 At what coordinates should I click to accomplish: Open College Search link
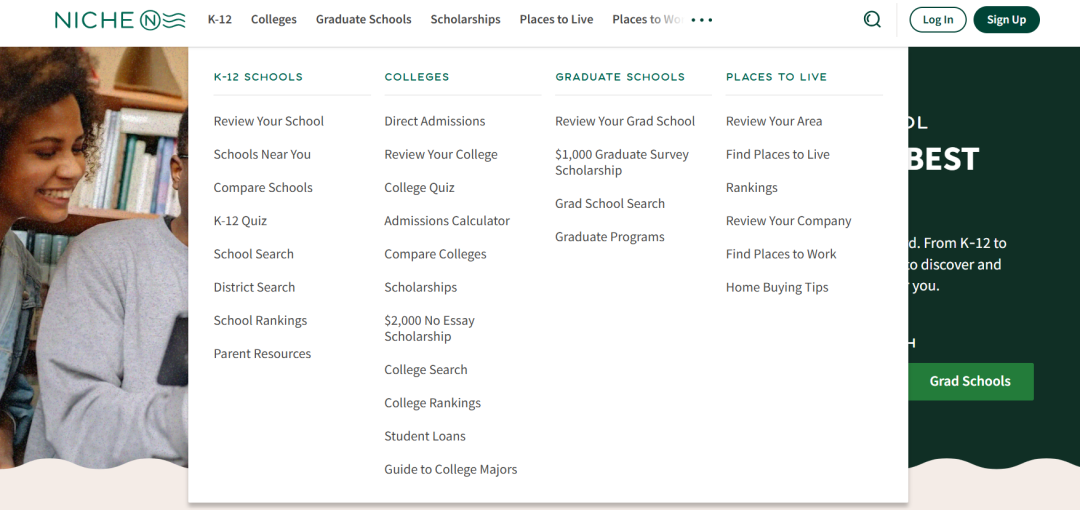point(426,369)
